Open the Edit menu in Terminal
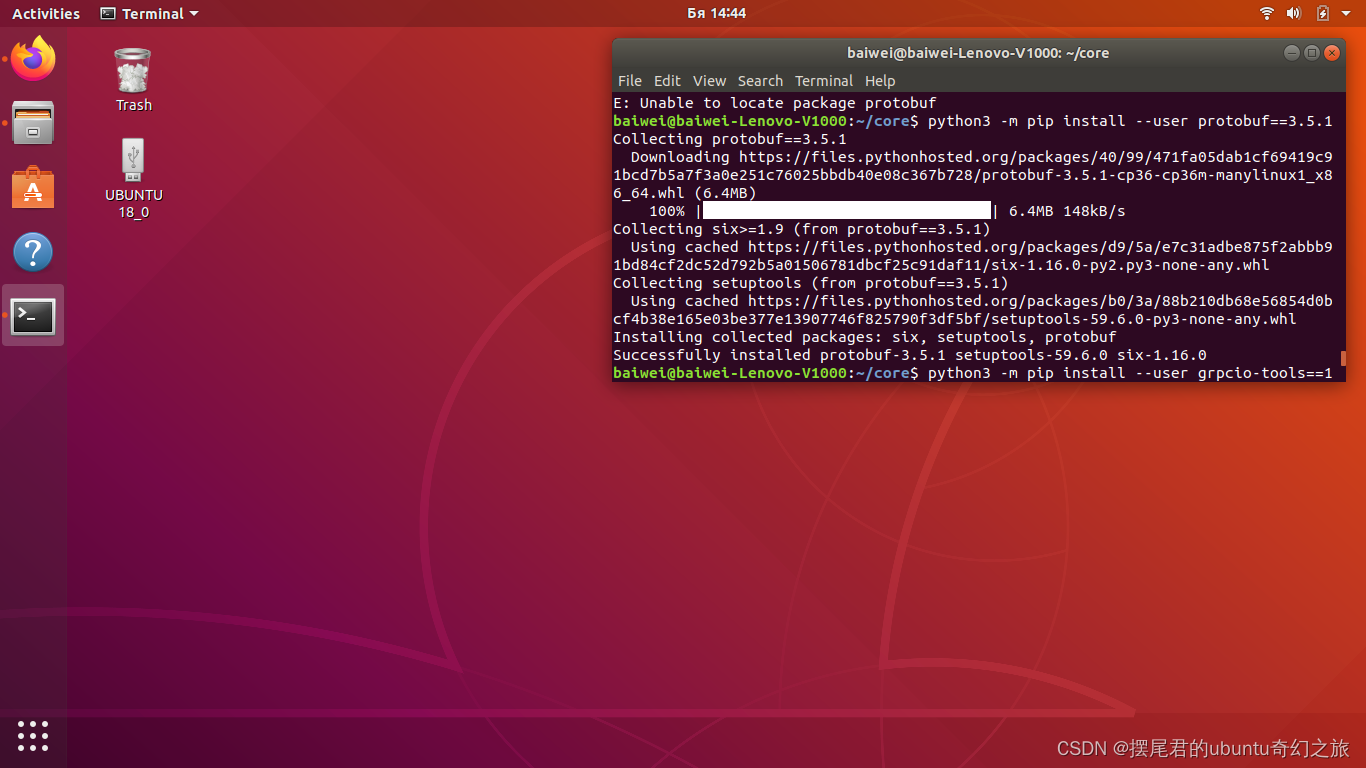 coord(667,81)
